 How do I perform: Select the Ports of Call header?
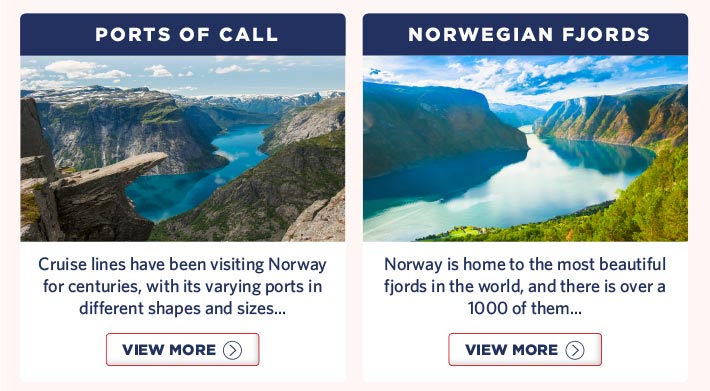pos(182,34)
